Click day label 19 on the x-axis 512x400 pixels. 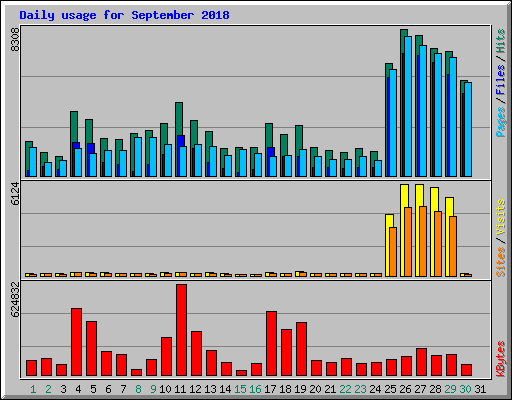(x=300, y=389)
